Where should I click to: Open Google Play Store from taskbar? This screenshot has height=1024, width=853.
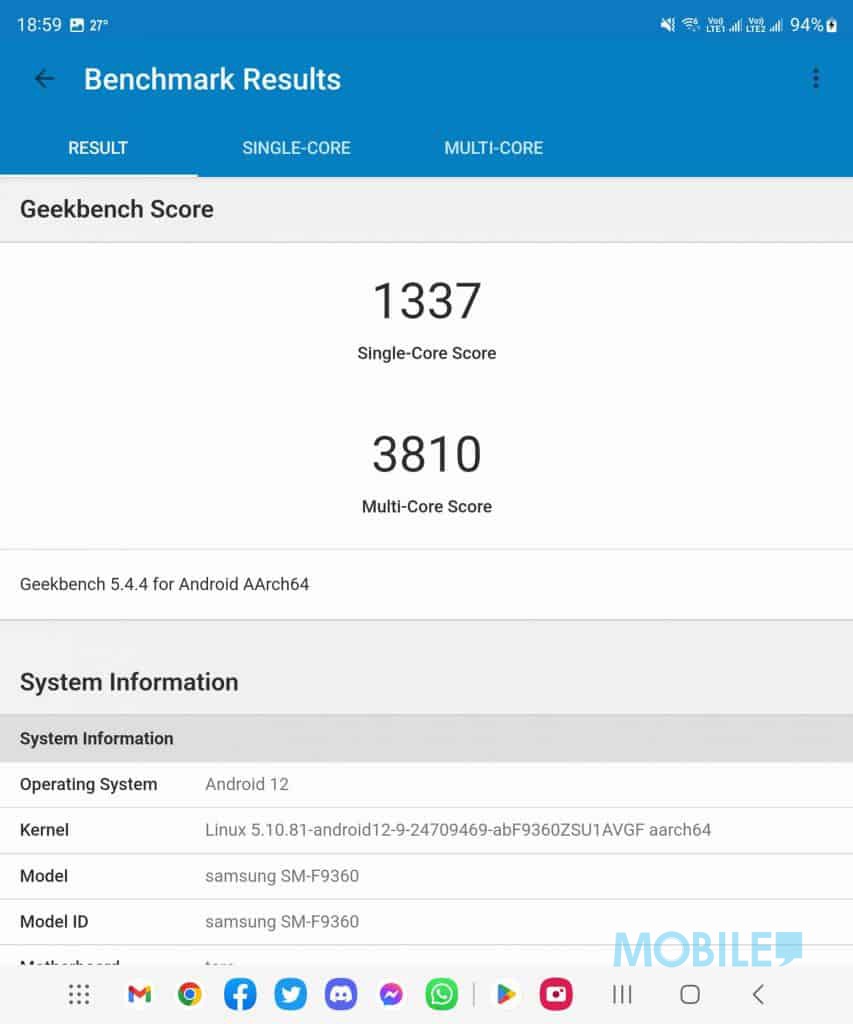506,994
